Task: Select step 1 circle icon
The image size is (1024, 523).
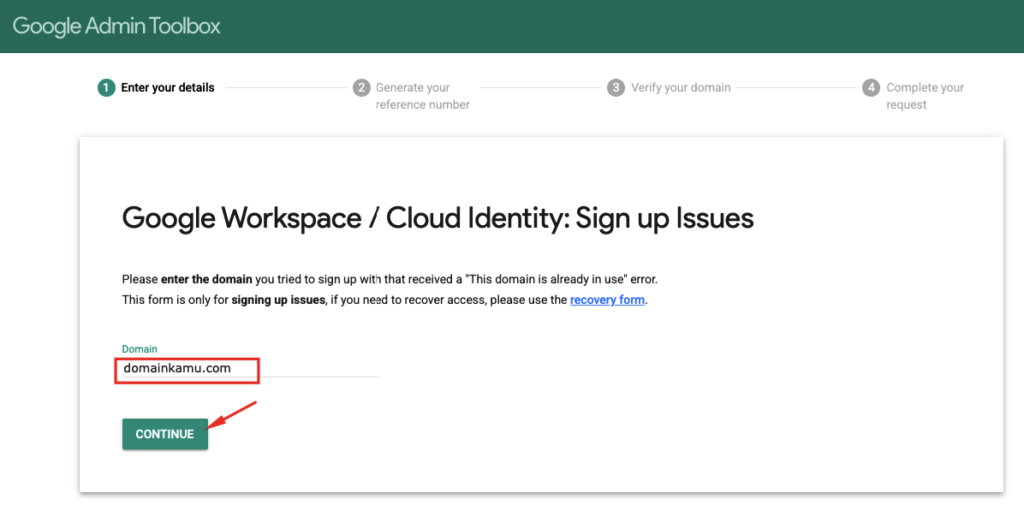Action: pos(106,87)
